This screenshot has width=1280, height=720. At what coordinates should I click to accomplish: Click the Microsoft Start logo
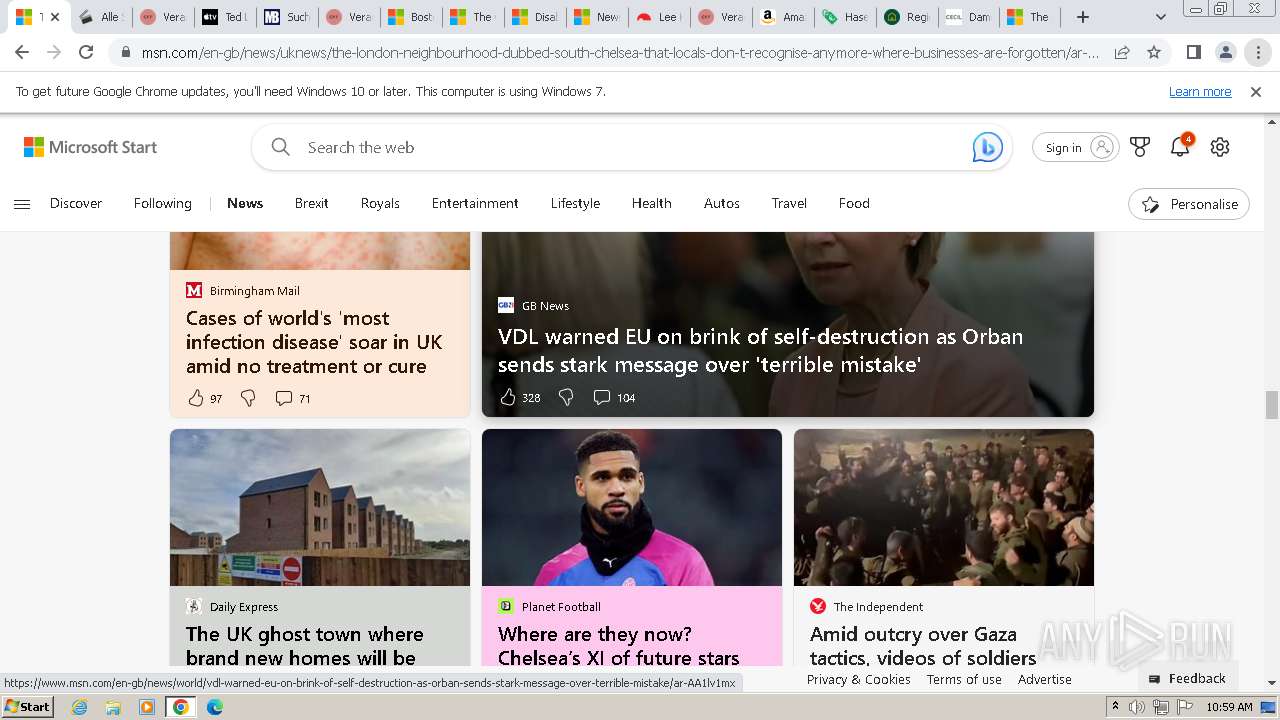[x=91, y=147]
